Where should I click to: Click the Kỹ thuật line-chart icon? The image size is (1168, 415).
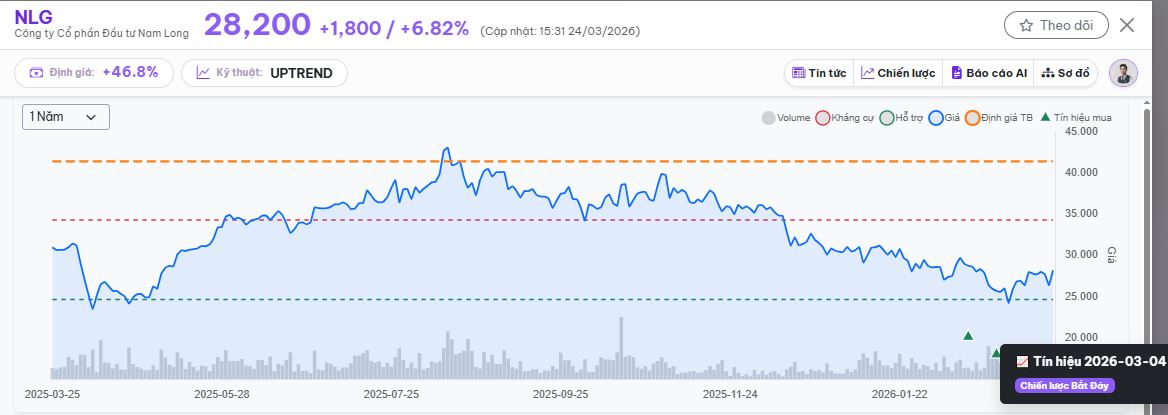tap(203, 72)
